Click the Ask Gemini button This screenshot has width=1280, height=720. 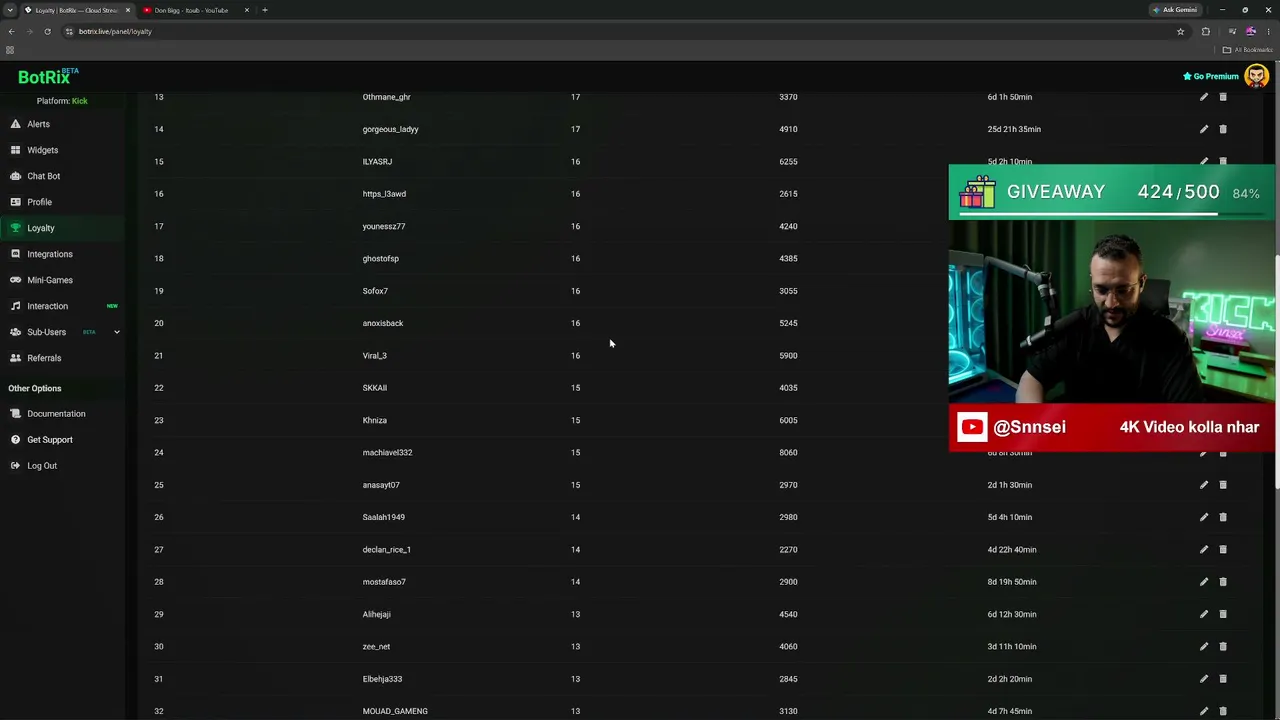[1175, 10]
